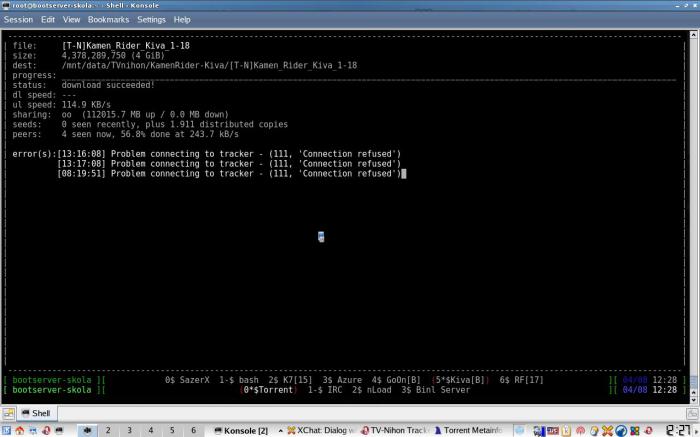Open the Home folder icon in the panel

(20, 430)
